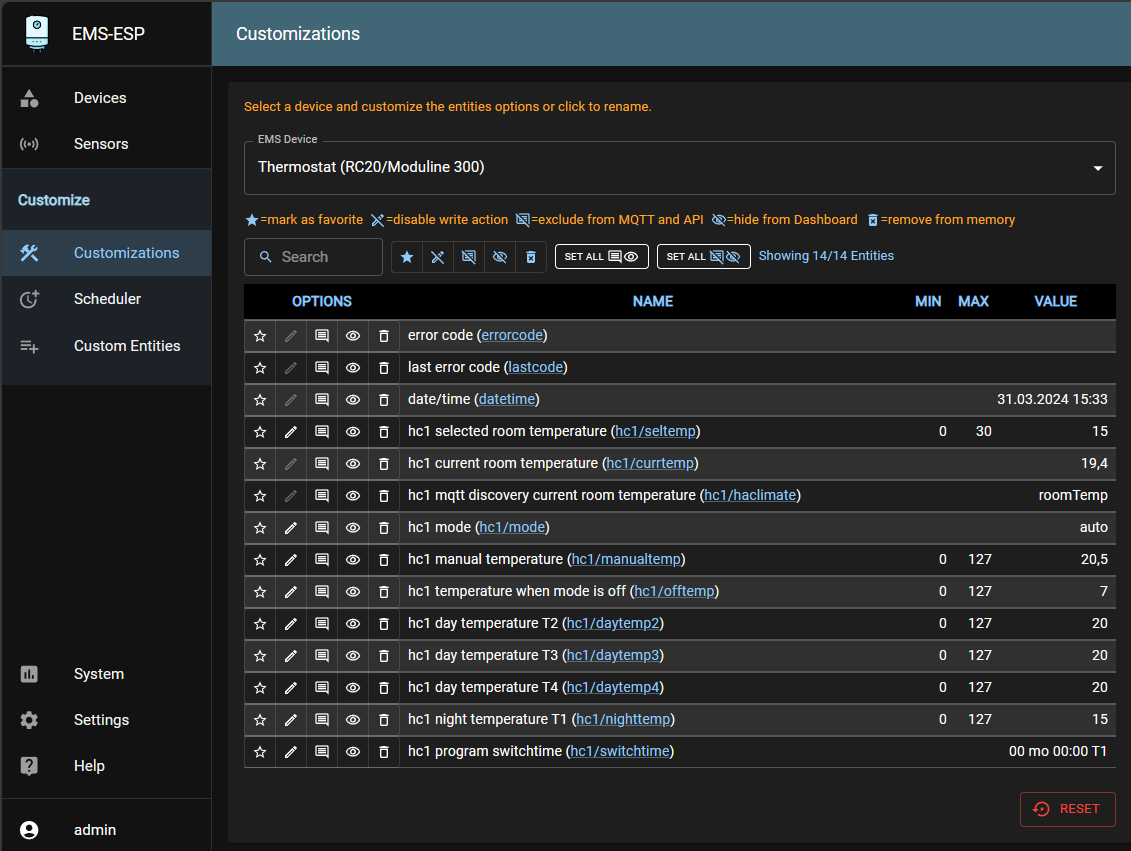
Task: Toggle eye visibility for hc1 night temperature
Action: (353, 720)
